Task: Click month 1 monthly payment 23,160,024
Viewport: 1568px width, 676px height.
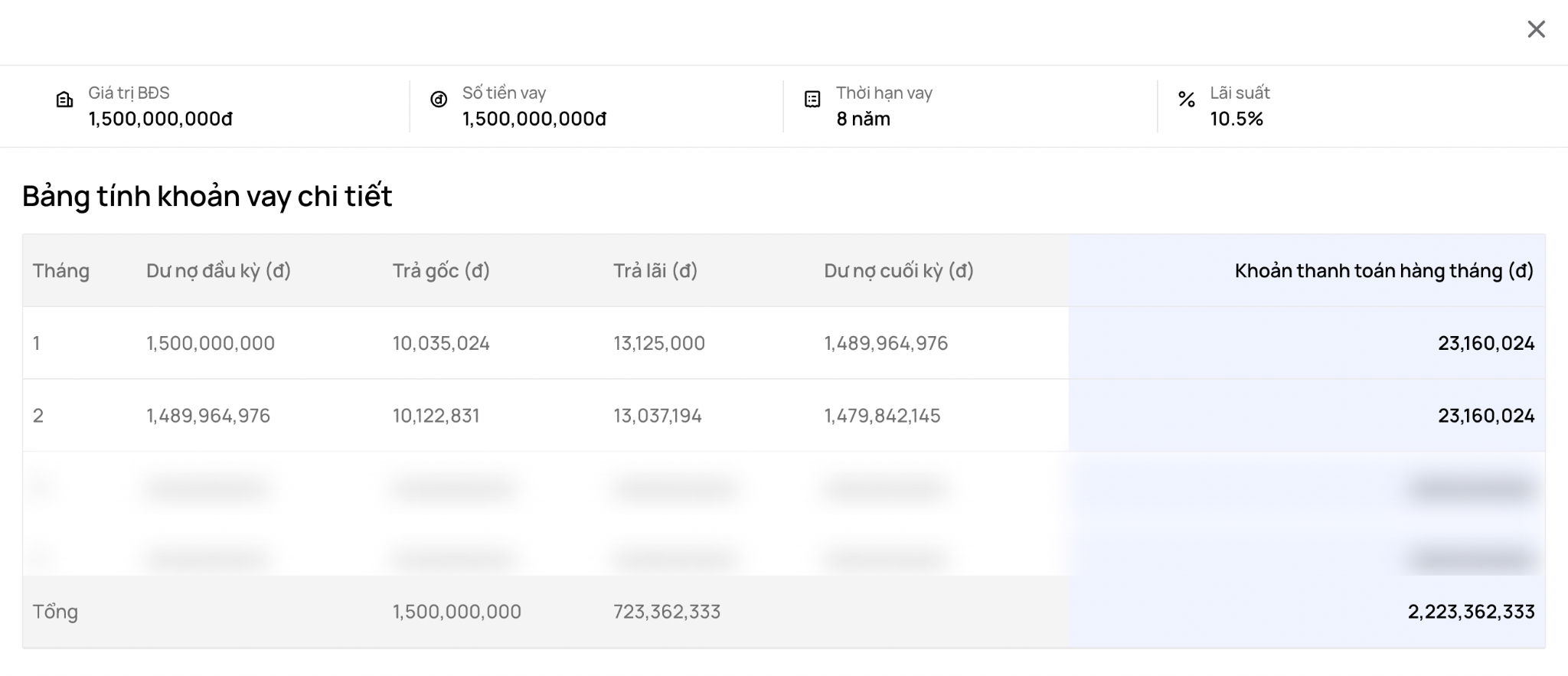Action: (x=1486, y=343)
